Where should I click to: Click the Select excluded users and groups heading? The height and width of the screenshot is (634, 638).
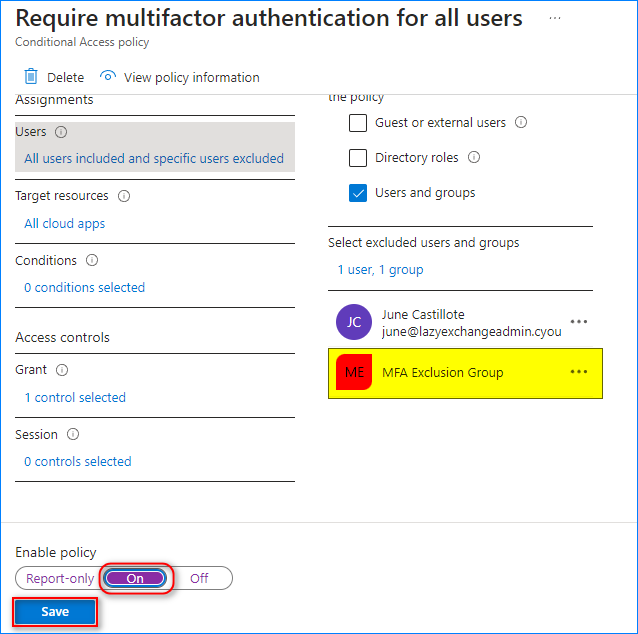(x=424, y=243)
